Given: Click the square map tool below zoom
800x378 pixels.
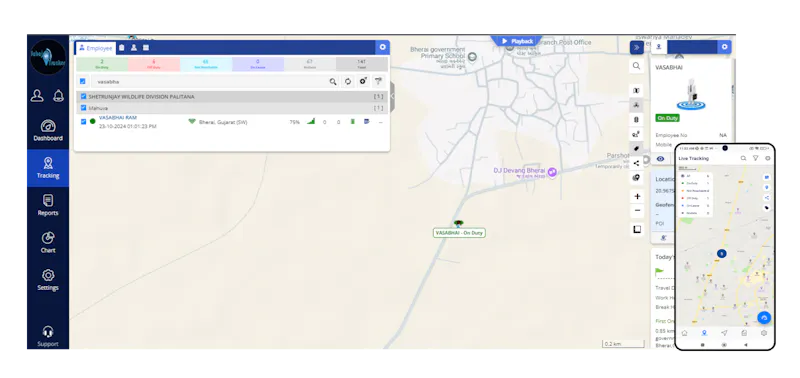Looking at the screenshot, I should tap(637, 229).
